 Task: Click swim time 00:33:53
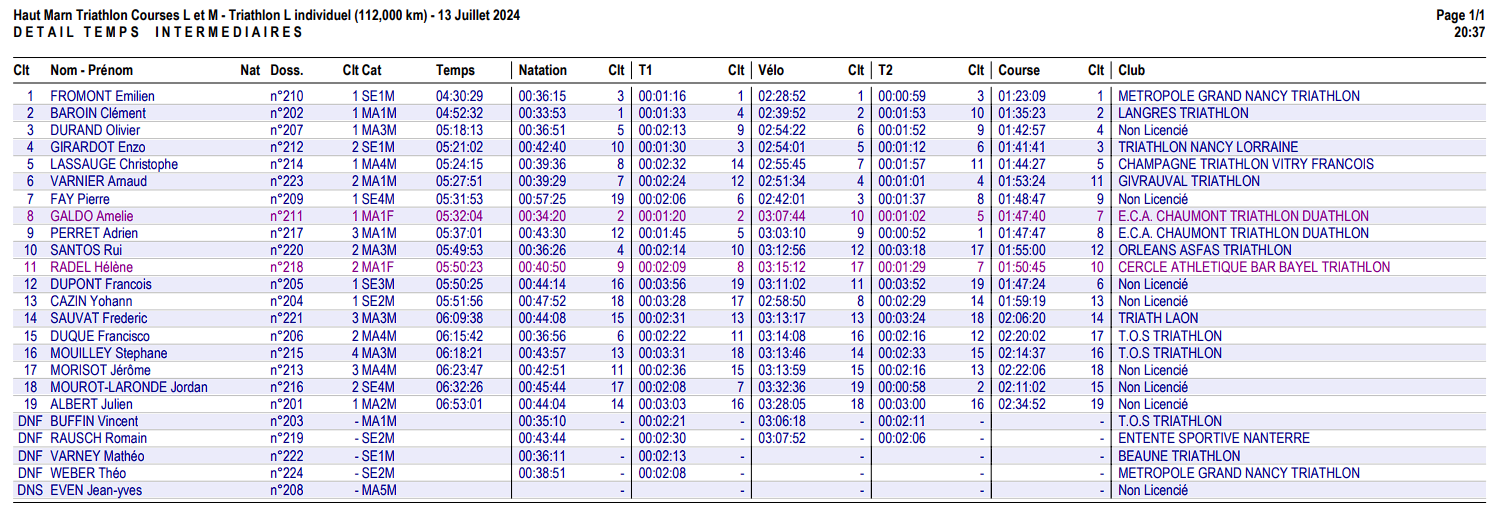point(542,113)
